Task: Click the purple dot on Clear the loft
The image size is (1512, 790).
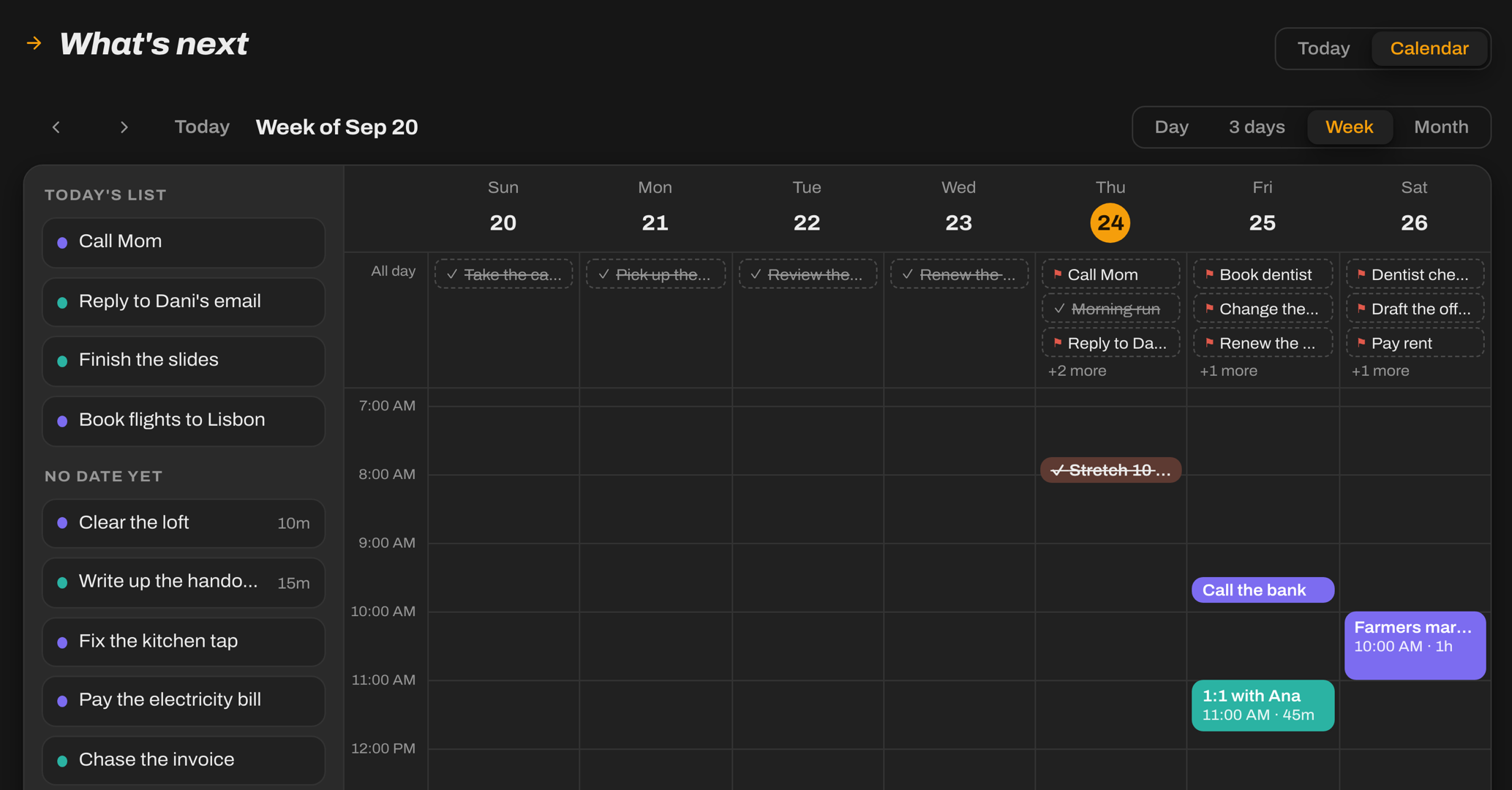Action: [62, 523]
